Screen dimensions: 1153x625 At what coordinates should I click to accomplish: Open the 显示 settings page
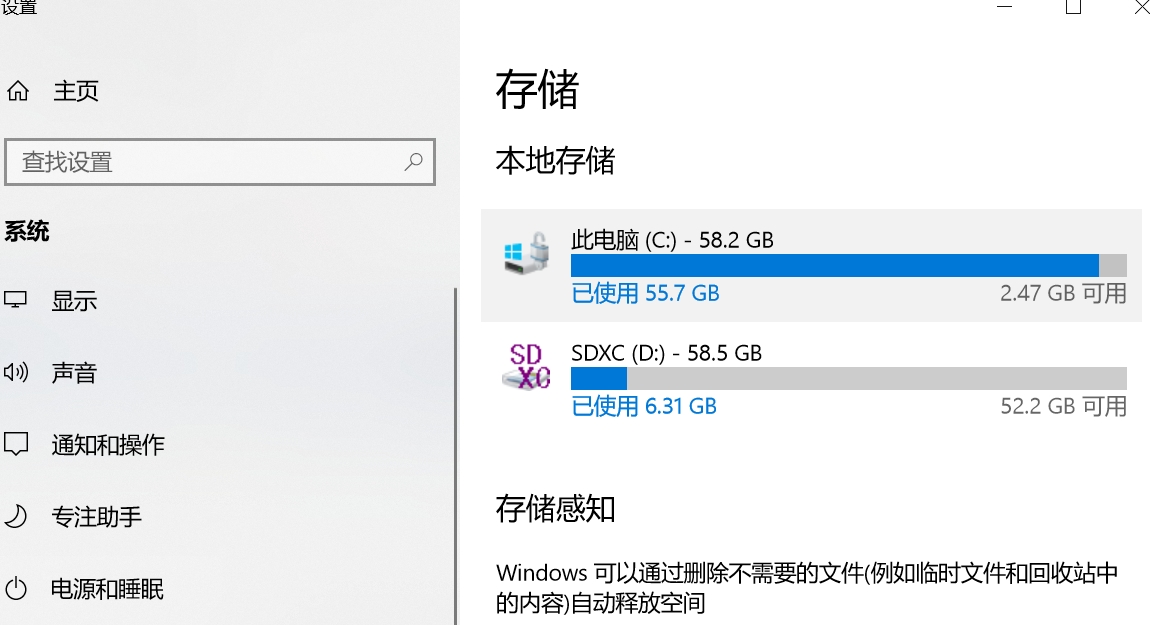coord(75,301)
